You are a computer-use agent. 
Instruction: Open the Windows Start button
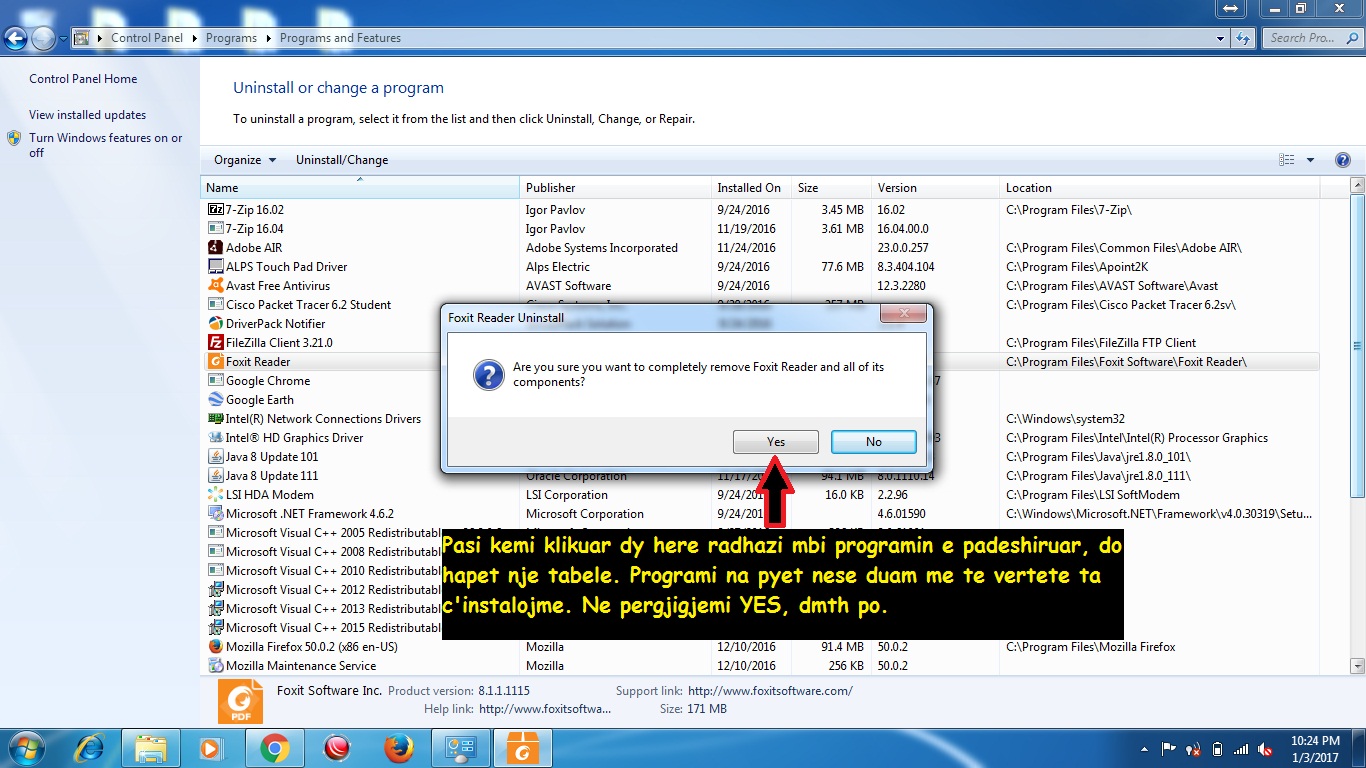[25, 748]
